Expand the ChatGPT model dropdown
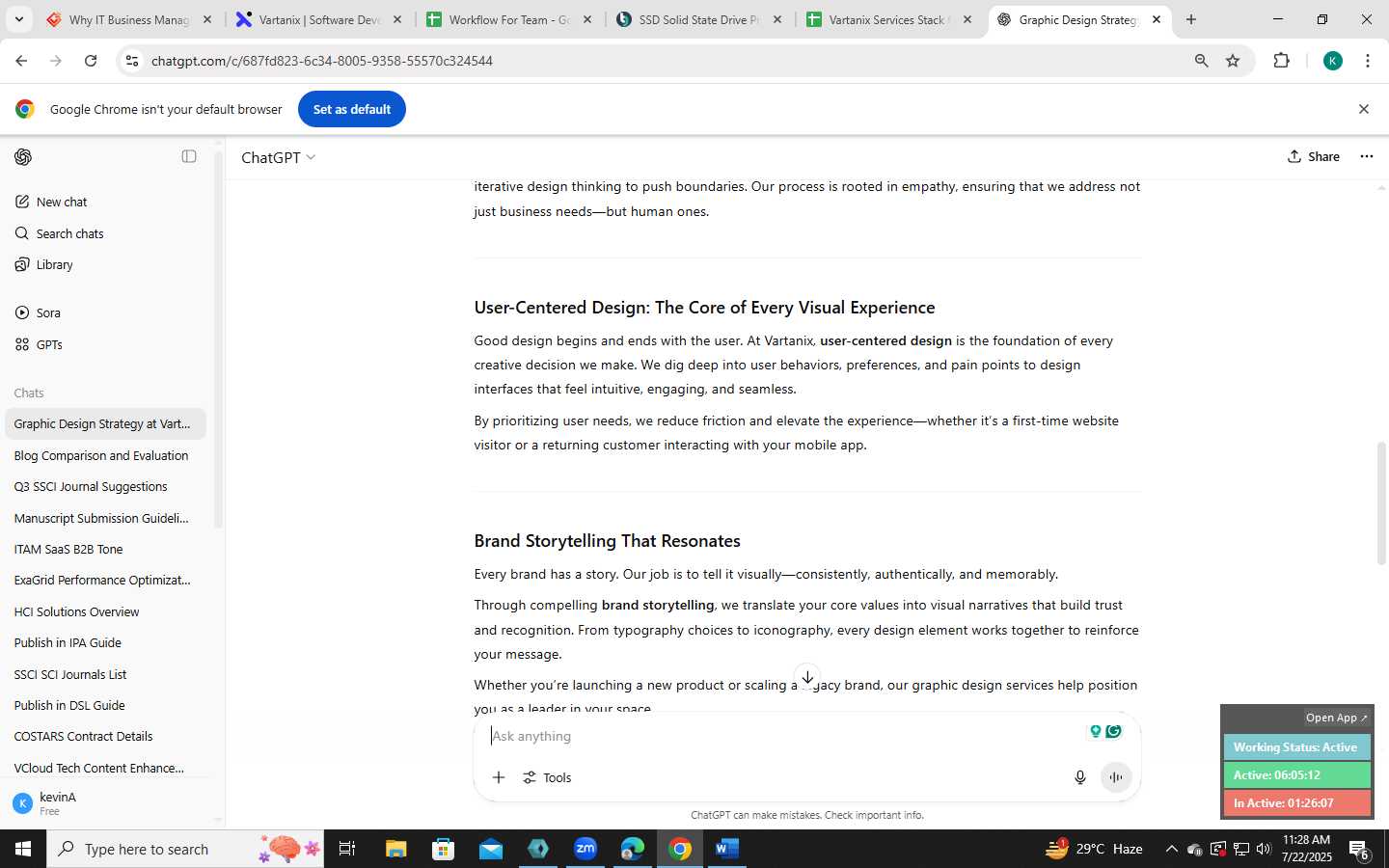 [278, 157]
